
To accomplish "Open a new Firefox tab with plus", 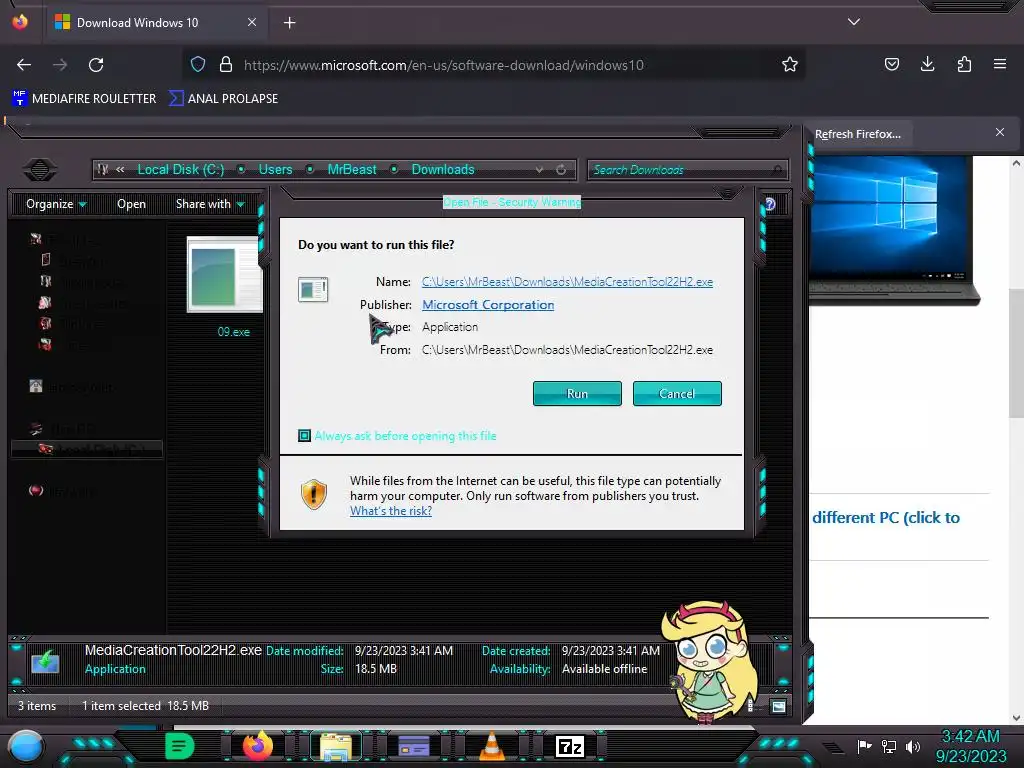I will coord(289,23).
